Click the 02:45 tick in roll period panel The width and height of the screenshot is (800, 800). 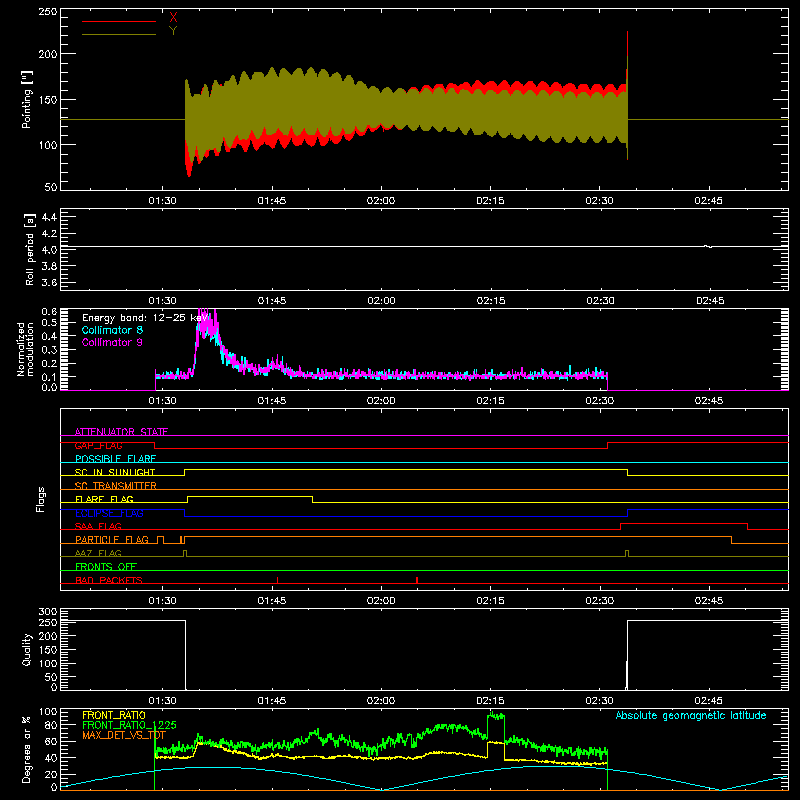pos(710,301)
